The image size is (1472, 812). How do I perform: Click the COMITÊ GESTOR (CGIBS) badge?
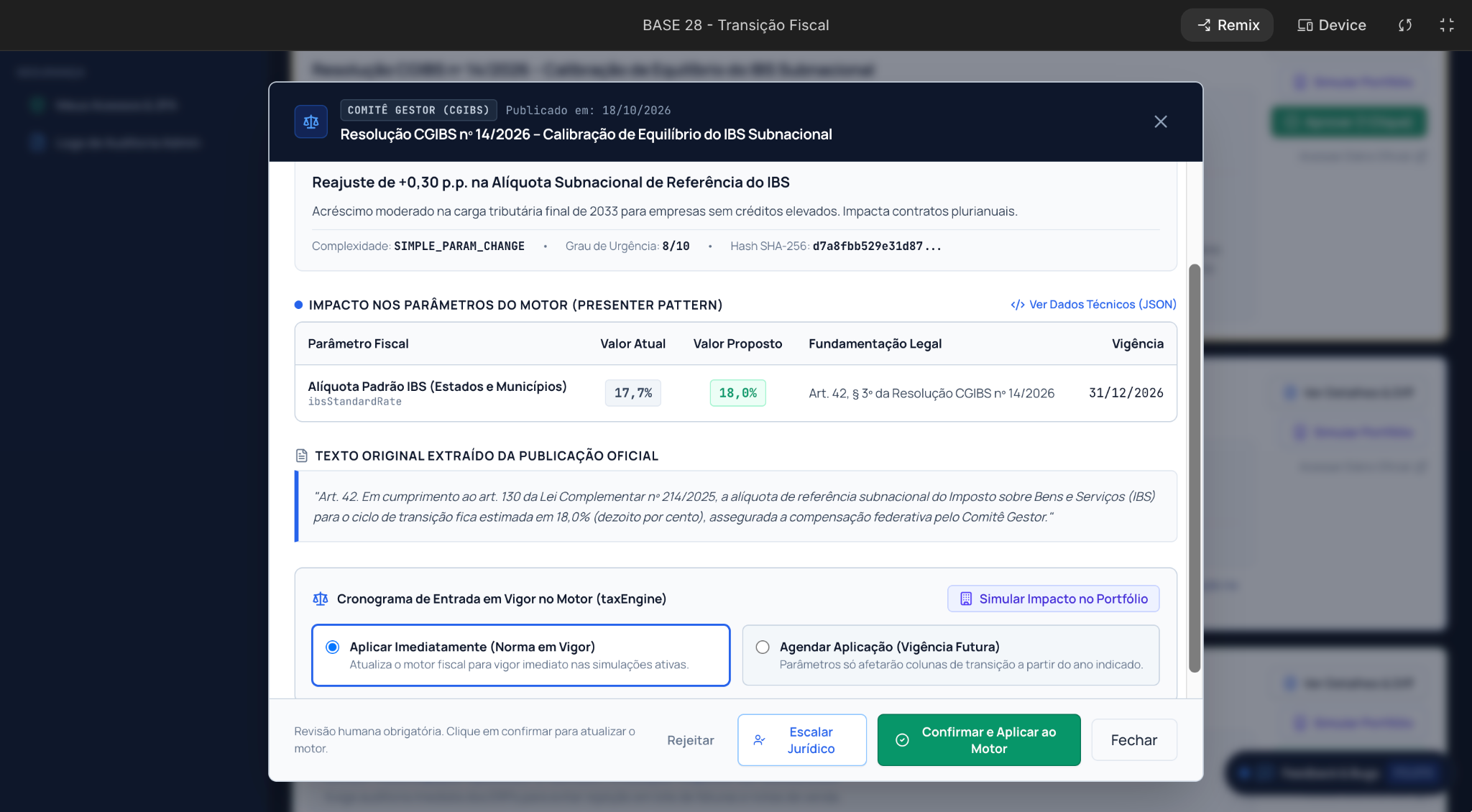click(418, 110)
